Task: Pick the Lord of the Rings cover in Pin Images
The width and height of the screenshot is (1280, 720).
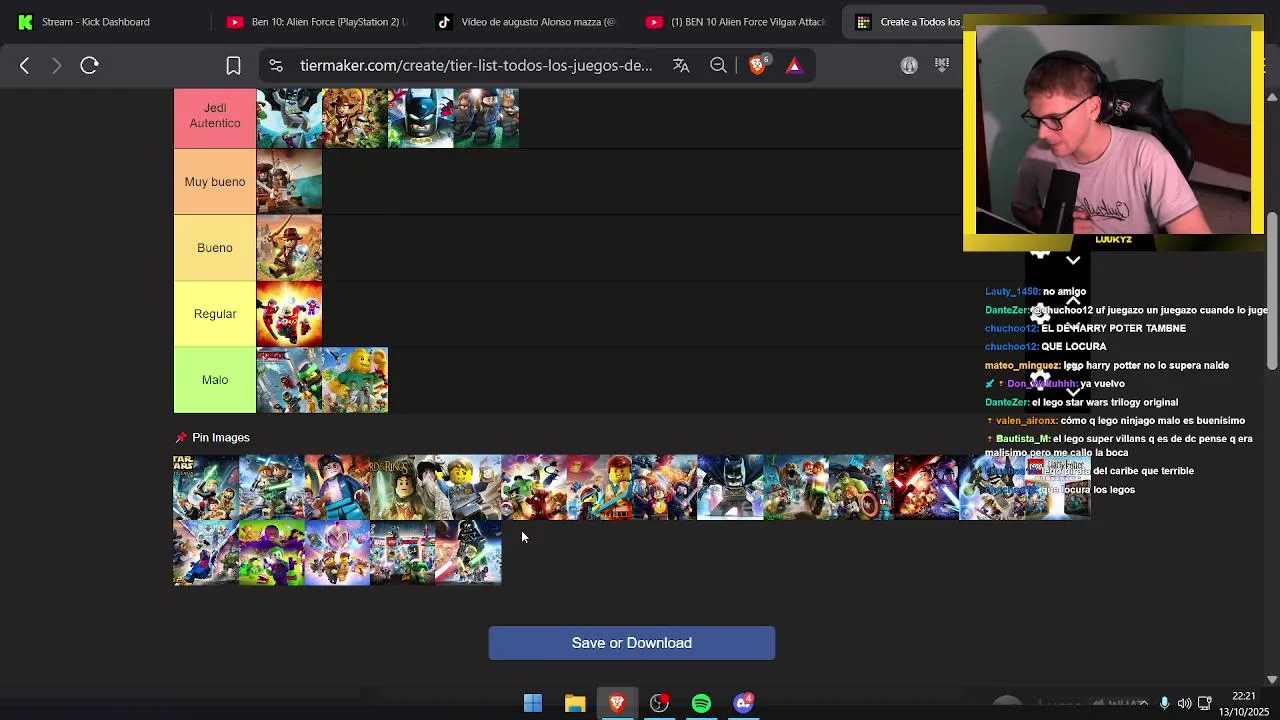Action: tap(402, 488)
